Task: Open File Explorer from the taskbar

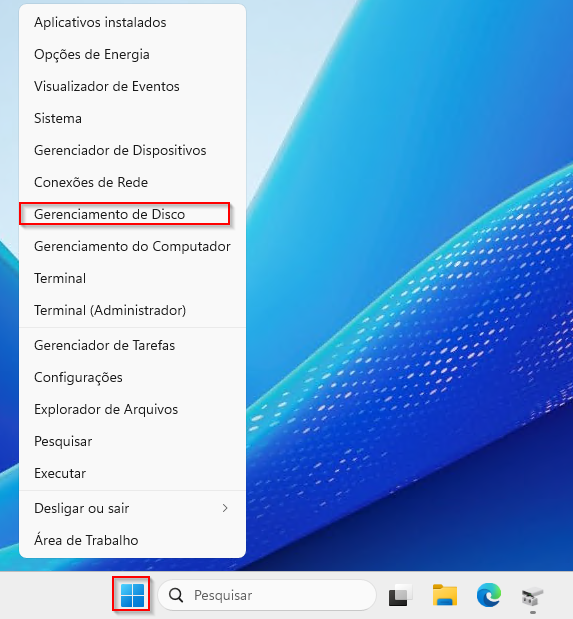Action: pos(445,595)
